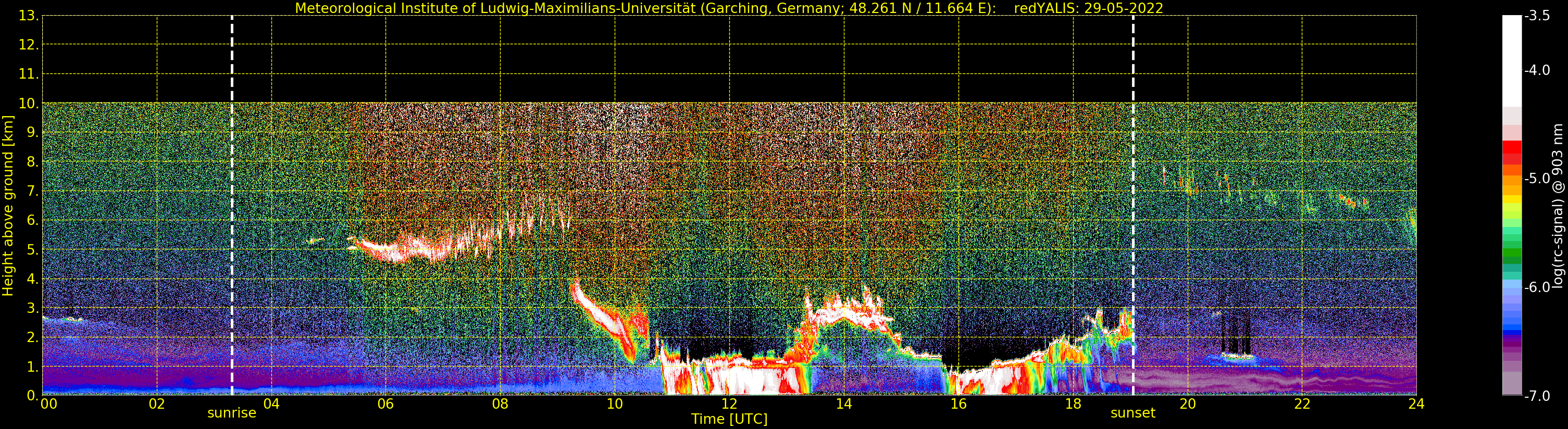
Task: Click the 'sunset' label below the time axis
Action: tap(1132, 412)
